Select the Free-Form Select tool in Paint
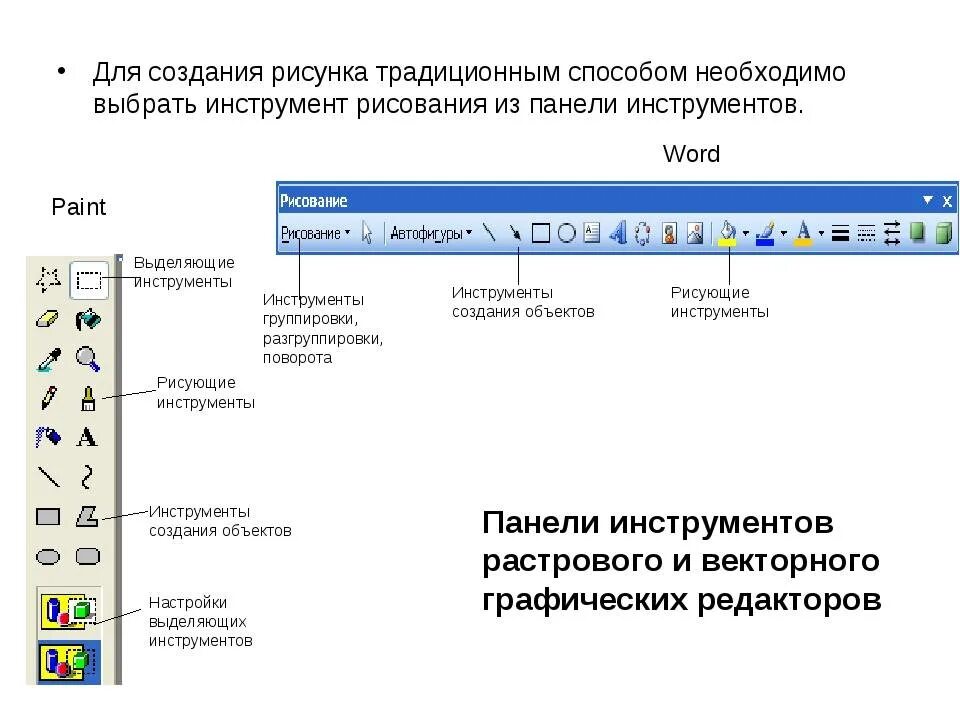Image resolution: width=960 pixels, height=720 pixels. 48,280
